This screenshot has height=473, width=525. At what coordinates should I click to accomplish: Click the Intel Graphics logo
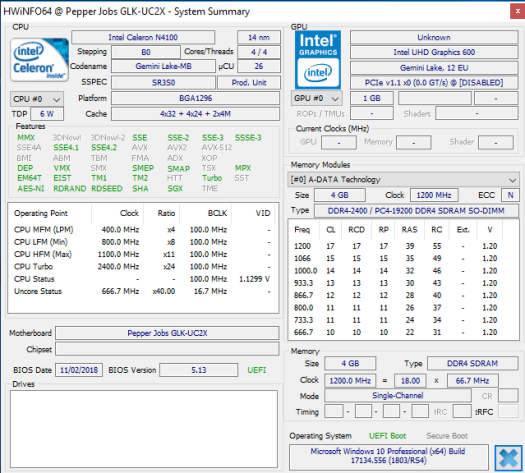318,60
